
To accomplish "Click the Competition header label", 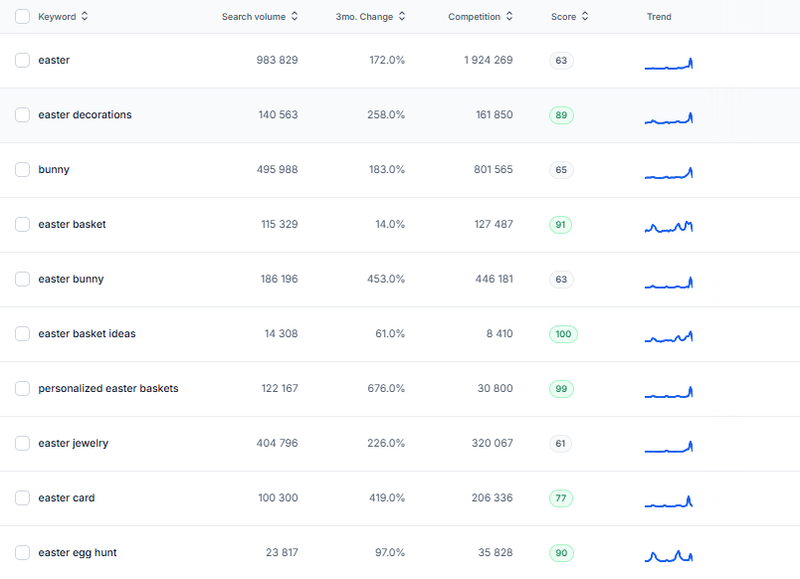I will pyautogui.click(x=474, y=17).
